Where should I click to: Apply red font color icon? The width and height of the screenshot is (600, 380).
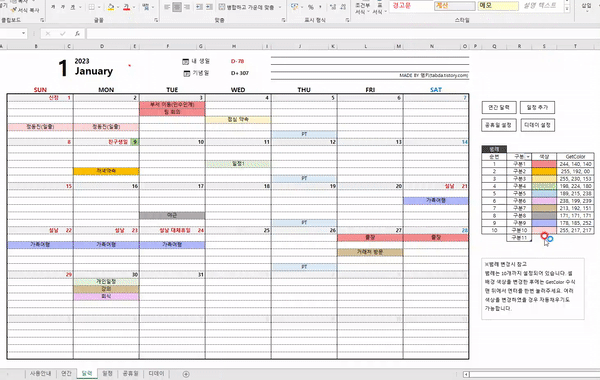click(127, 7)
